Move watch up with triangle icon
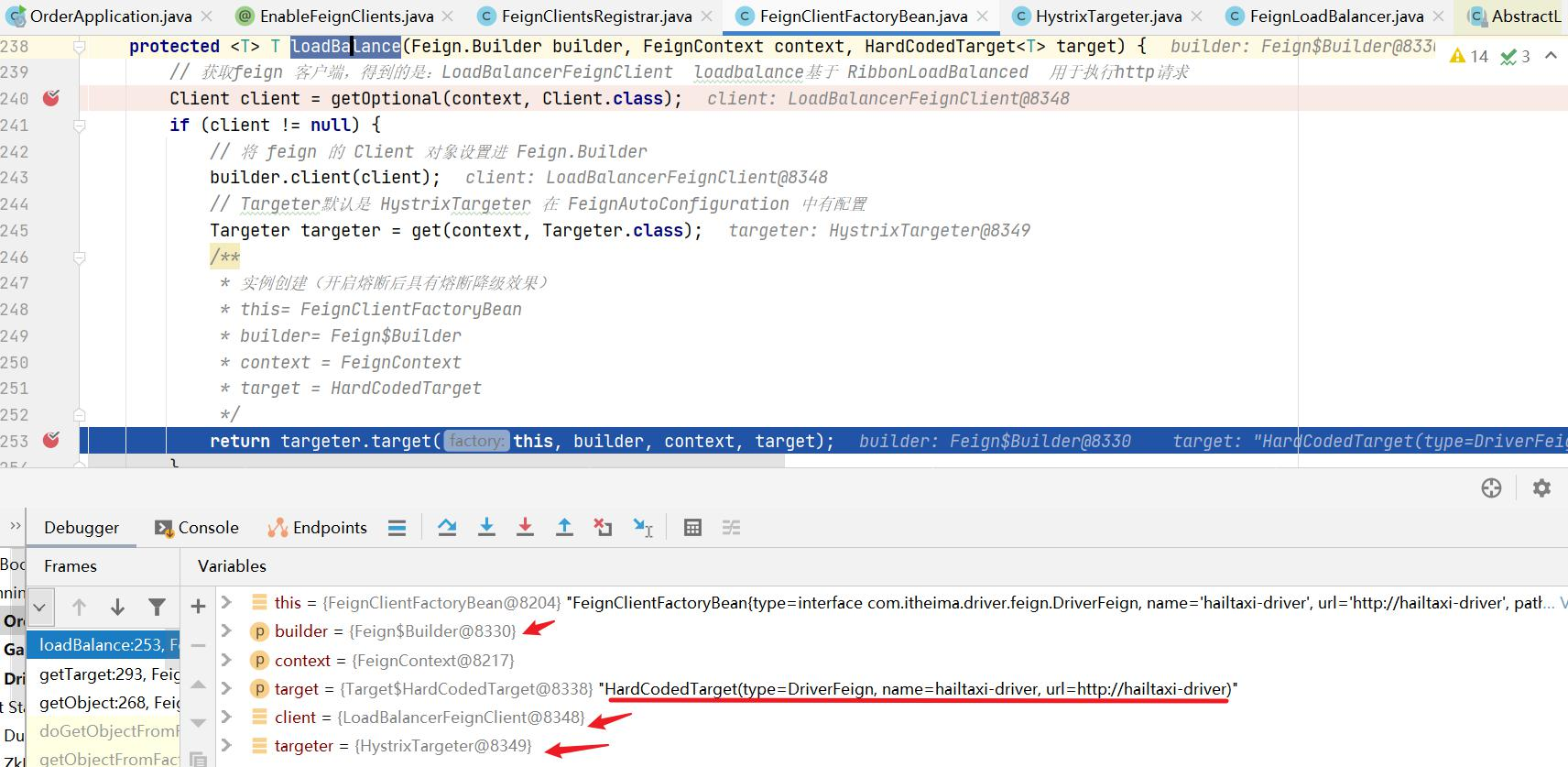The image size is (1568, 767). coord(198,684)
